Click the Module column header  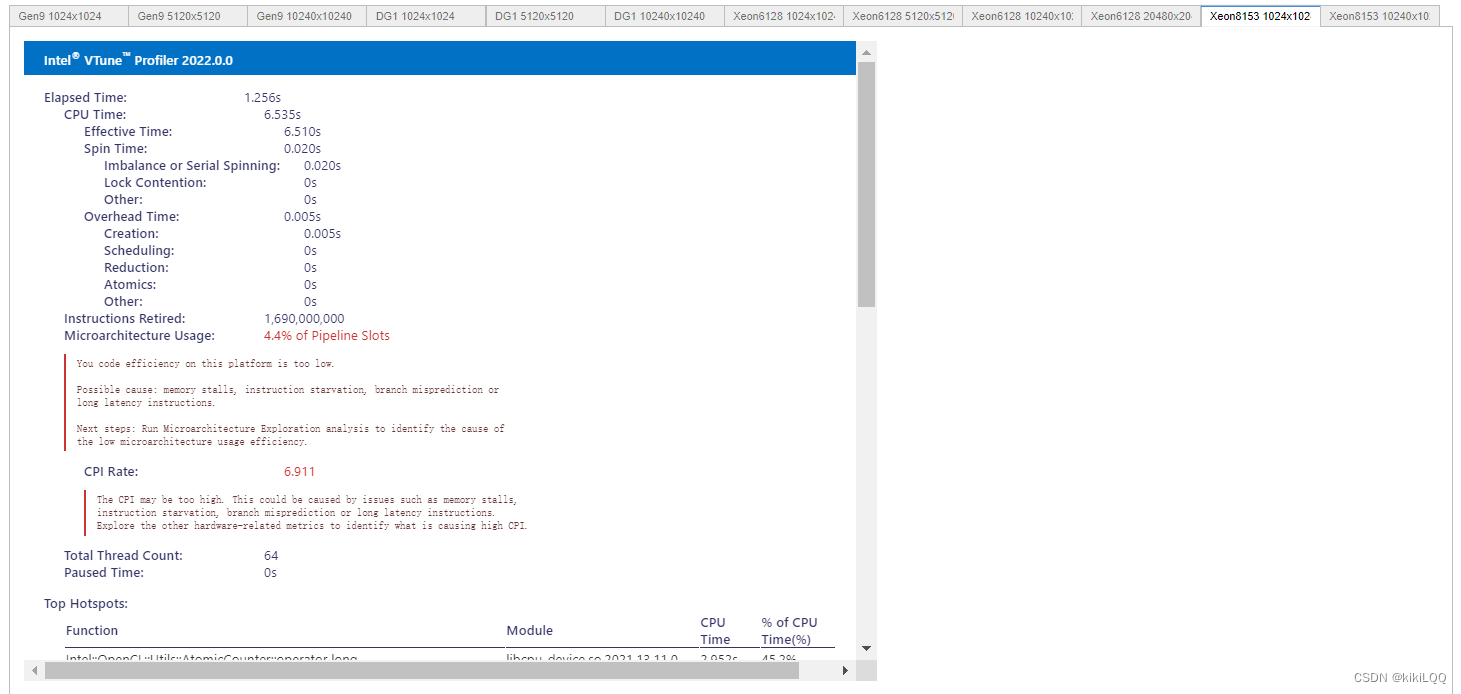pyautogui.click(x=530, y=631)
